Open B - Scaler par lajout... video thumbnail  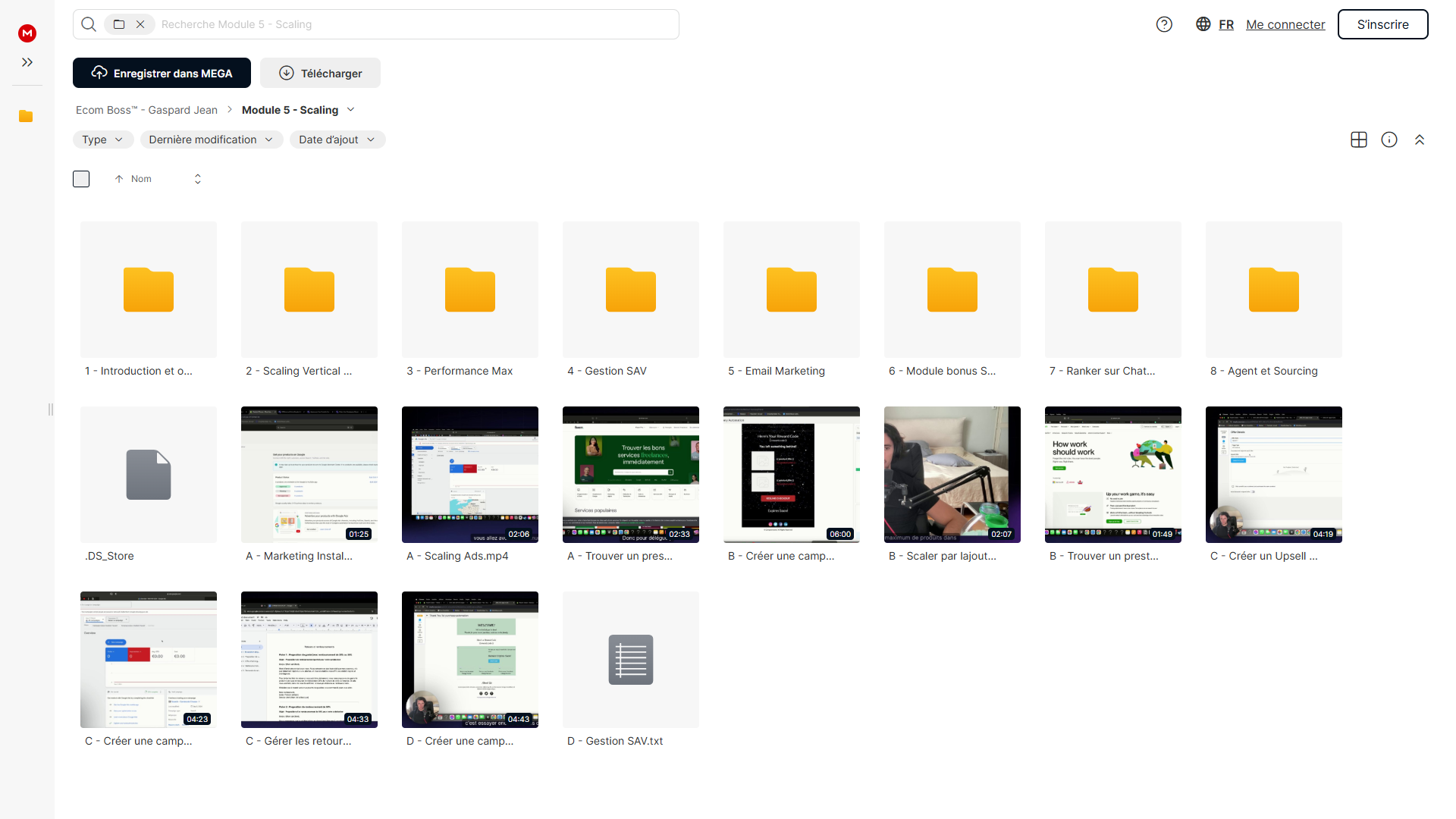click(x=952, y=475)
